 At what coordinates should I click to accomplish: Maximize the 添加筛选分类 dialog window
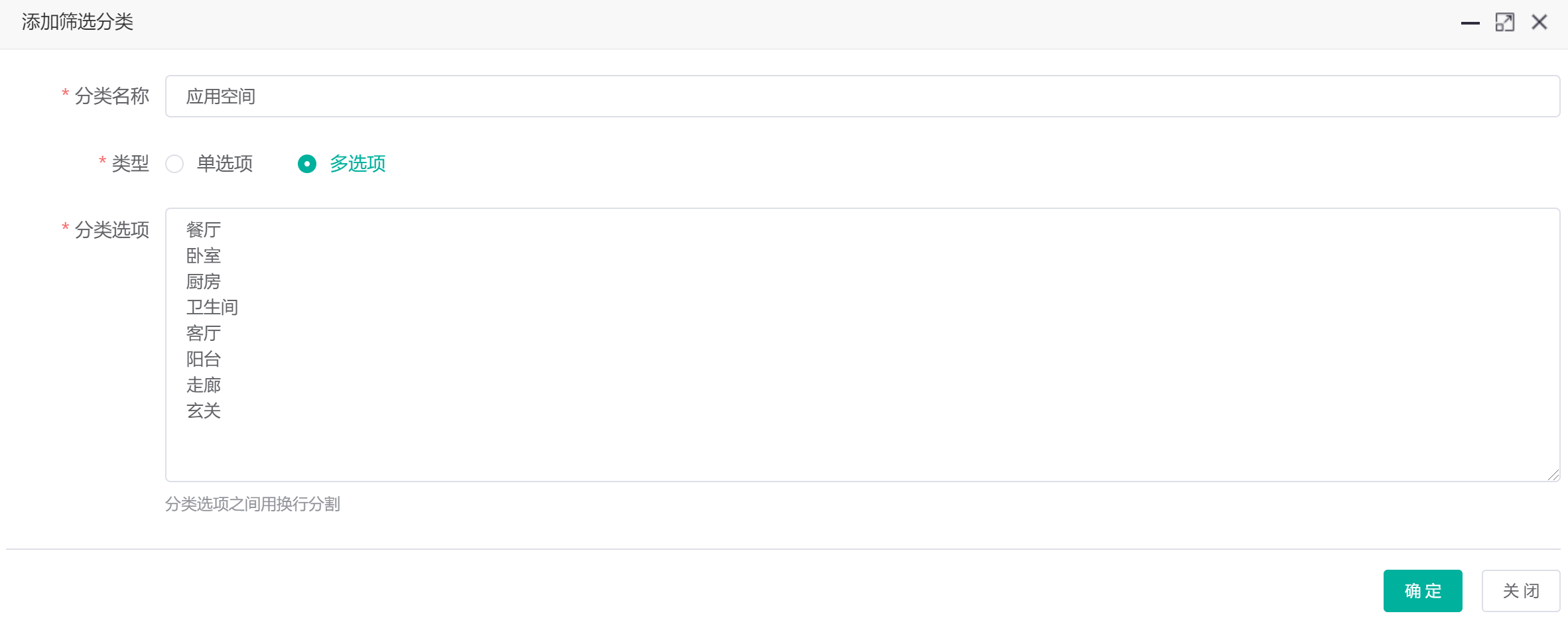(1504, 23)
